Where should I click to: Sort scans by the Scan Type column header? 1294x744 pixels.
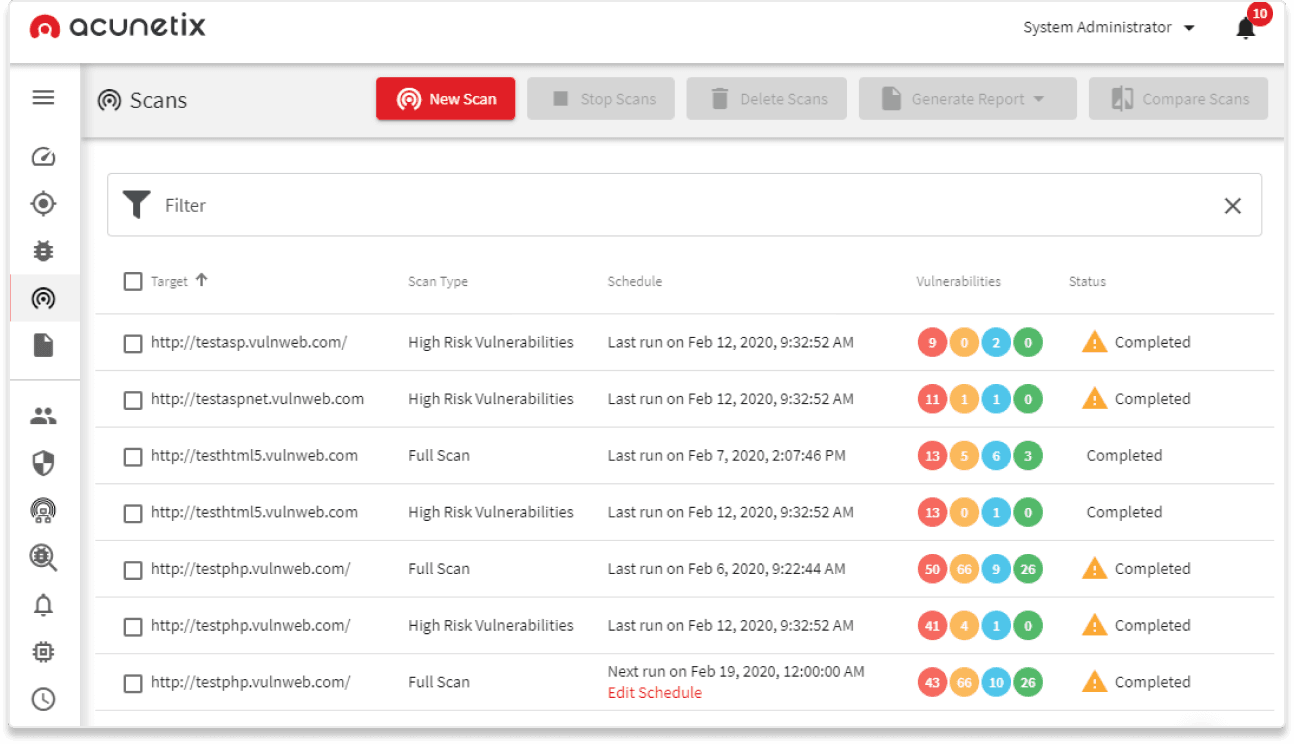point(438,282)
